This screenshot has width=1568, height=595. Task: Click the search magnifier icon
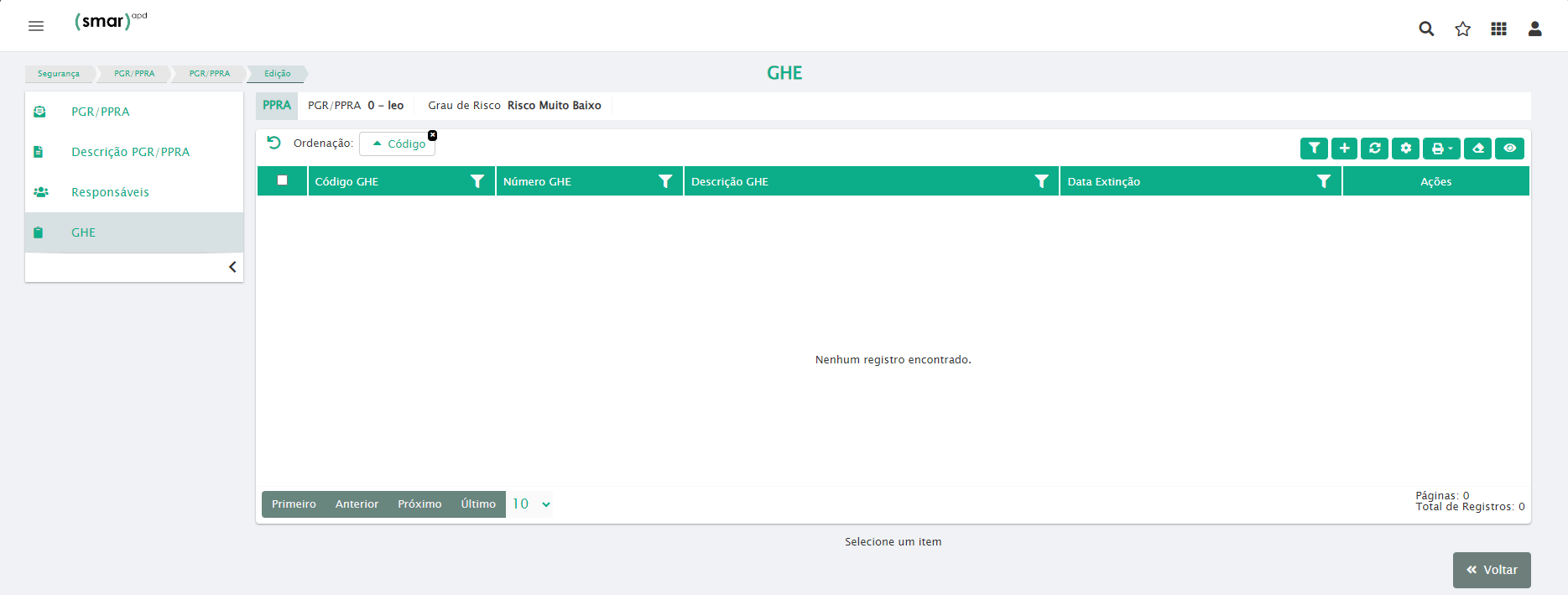point(1425,29)
